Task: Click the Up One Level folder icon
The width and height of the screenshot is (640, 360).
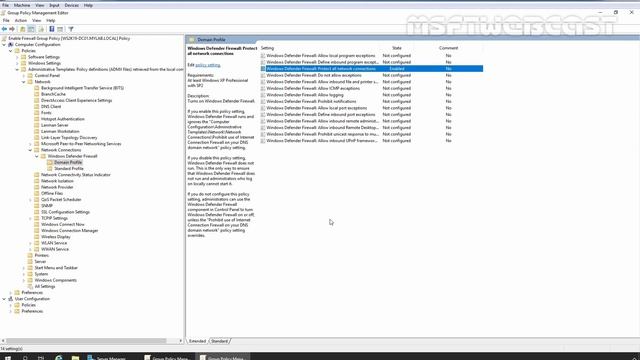Action: pyautogui.click(x=22, y=29)
